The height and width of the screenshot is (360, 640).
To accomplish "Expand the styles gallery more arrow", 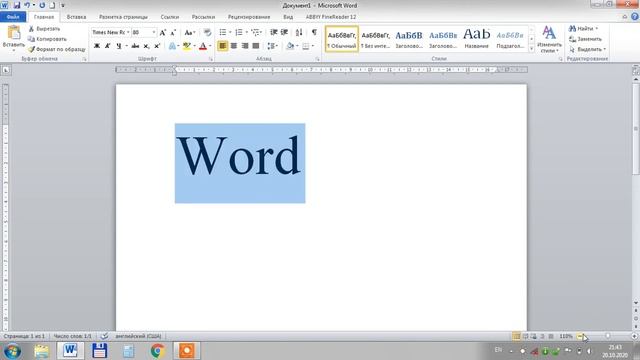I will tap(531, 49).
